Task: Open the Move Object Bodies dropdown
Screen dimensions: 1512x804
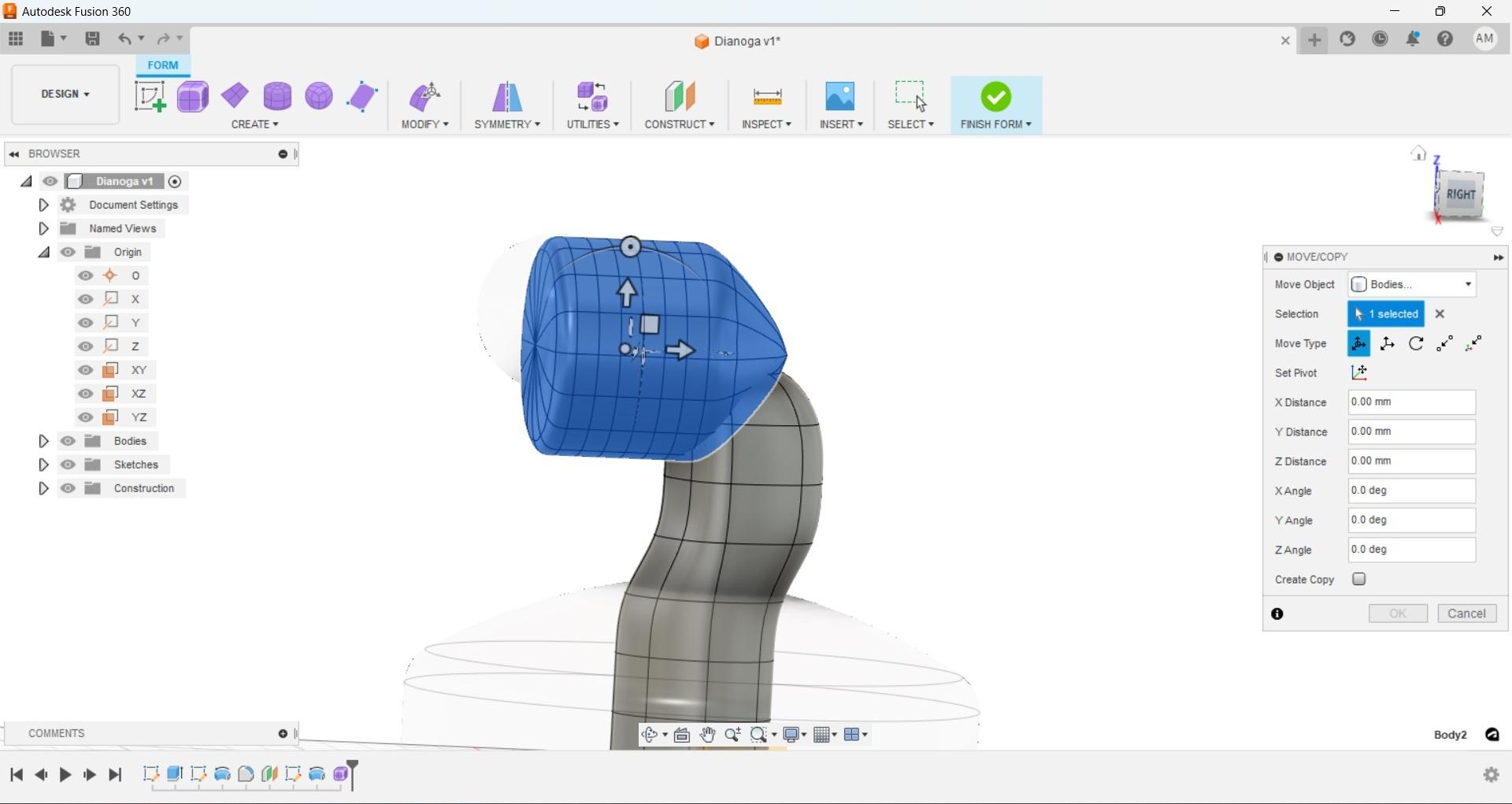Action: pyautogui.click(x=1411, y=284)
